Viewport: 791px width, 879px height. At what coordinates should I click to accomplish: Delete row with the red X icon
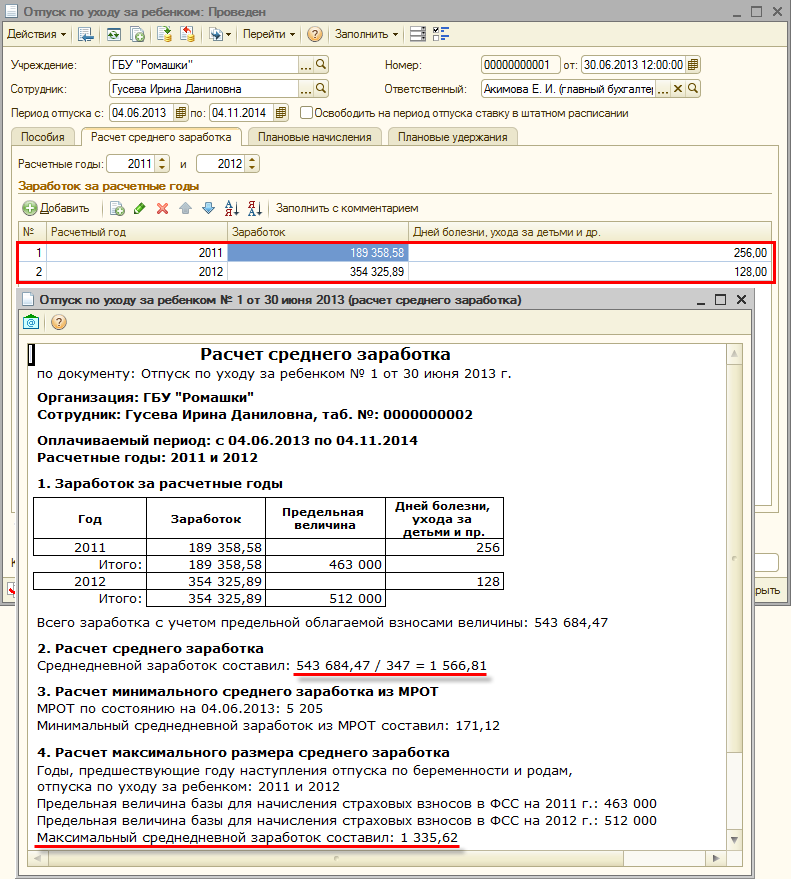[x=162, y=209]
